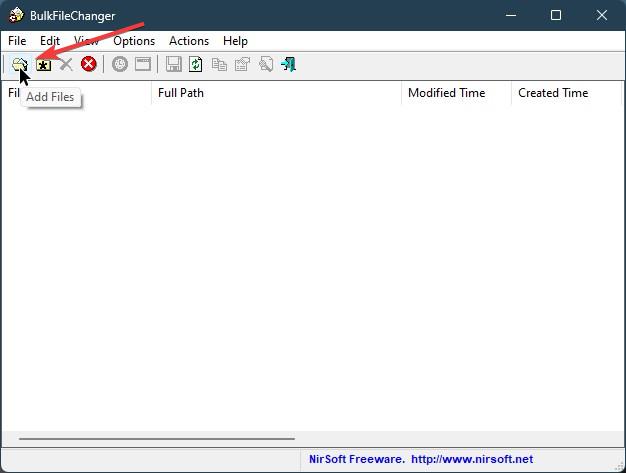Click the Execute Command window icon

point(143,64)
